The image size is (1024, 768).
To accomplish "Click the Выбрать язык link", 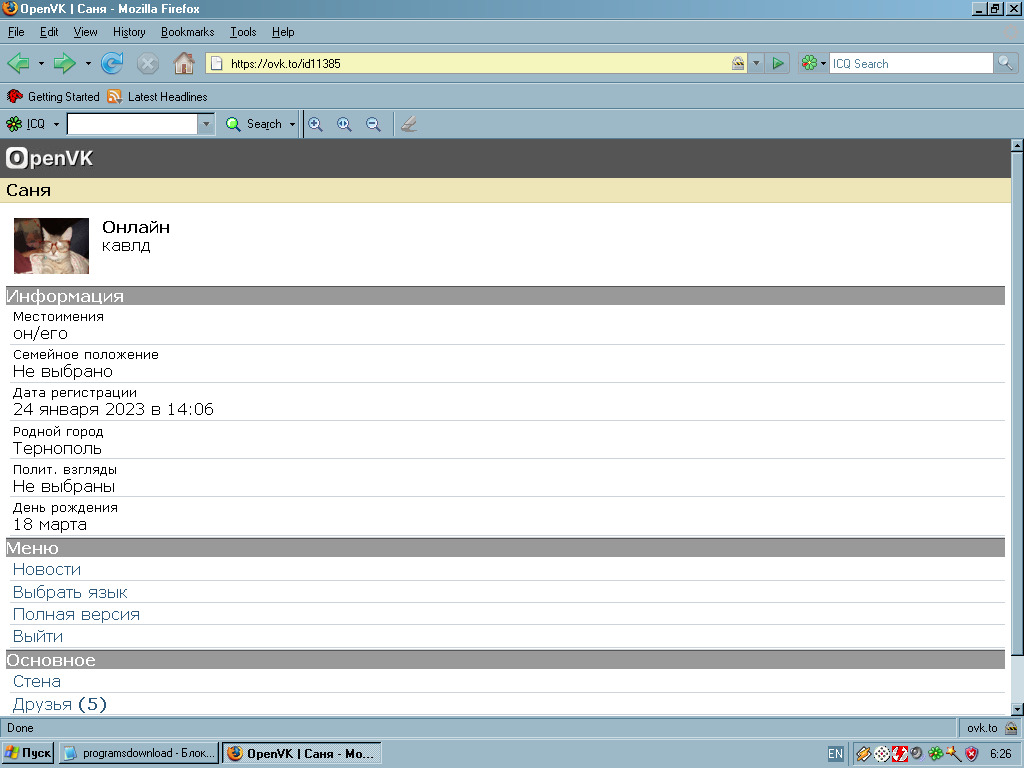I will (70, 592).
